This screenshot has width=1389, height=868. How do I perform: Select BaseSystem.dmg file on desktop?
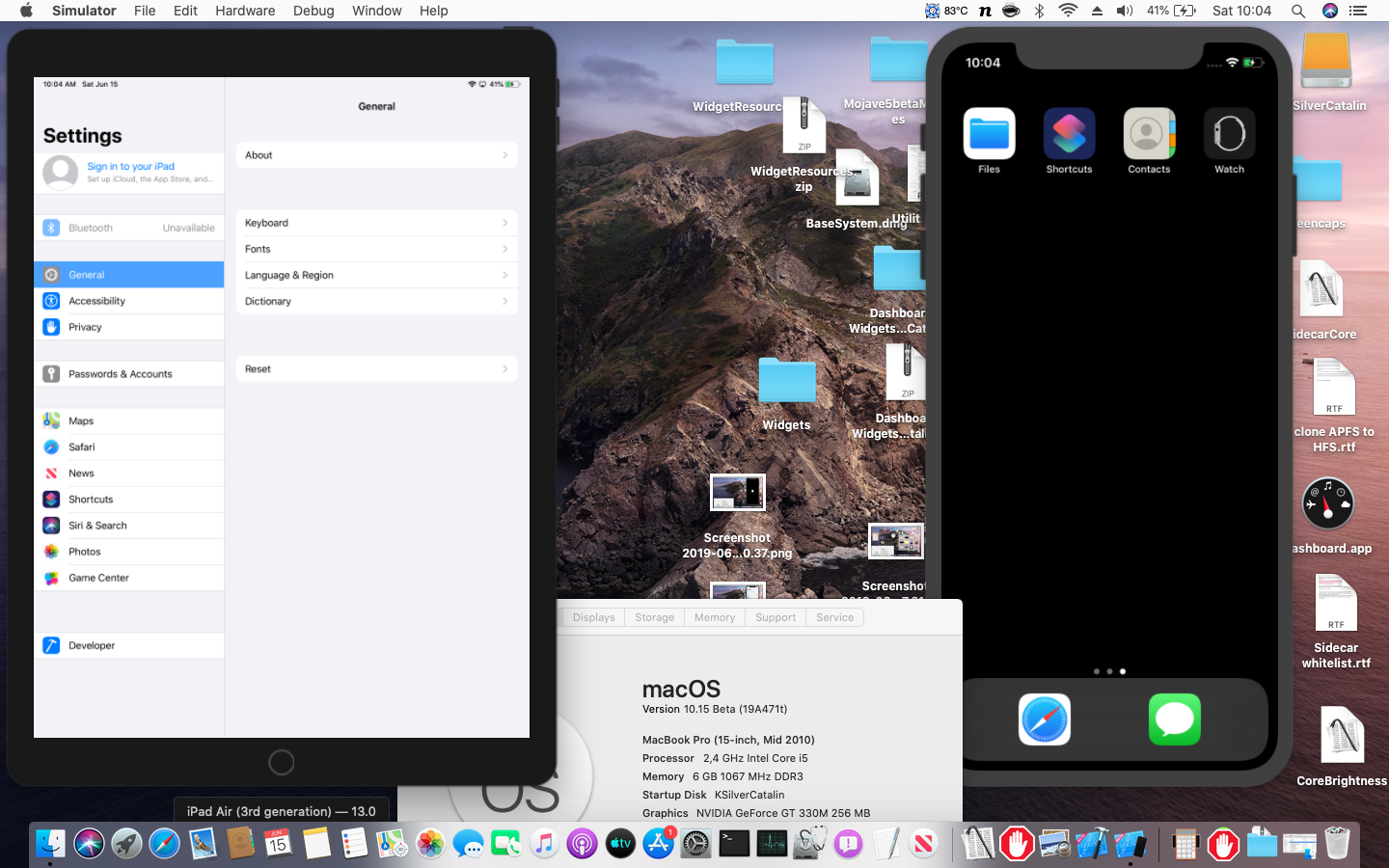click(857, 178)
